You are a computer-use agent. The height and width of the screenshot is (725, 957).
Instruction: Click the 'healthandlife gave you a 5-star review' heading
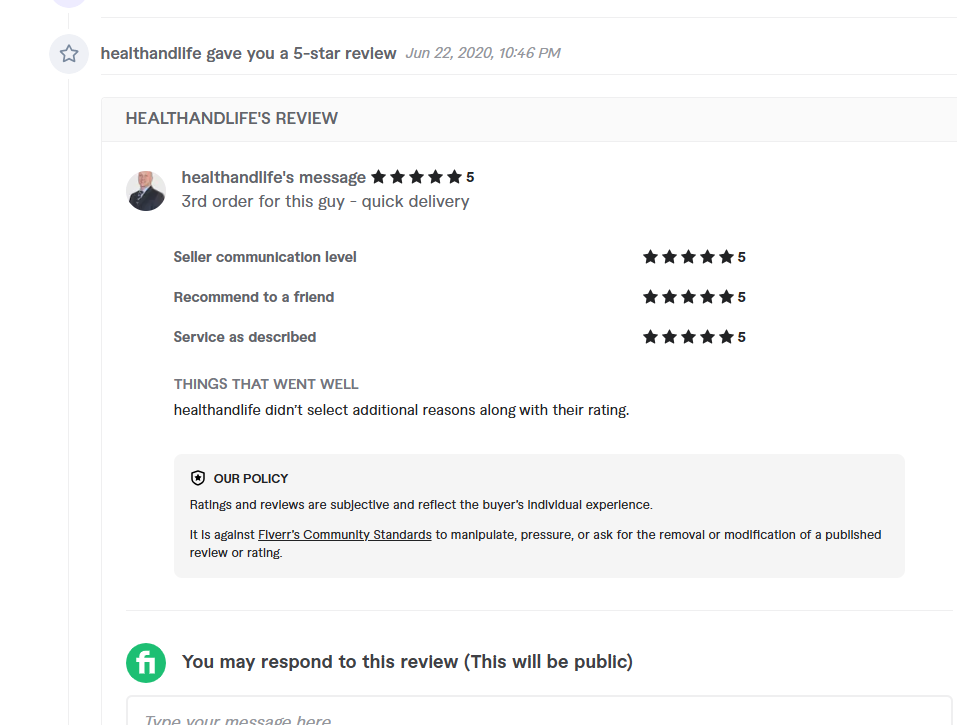tap(249, 53)
